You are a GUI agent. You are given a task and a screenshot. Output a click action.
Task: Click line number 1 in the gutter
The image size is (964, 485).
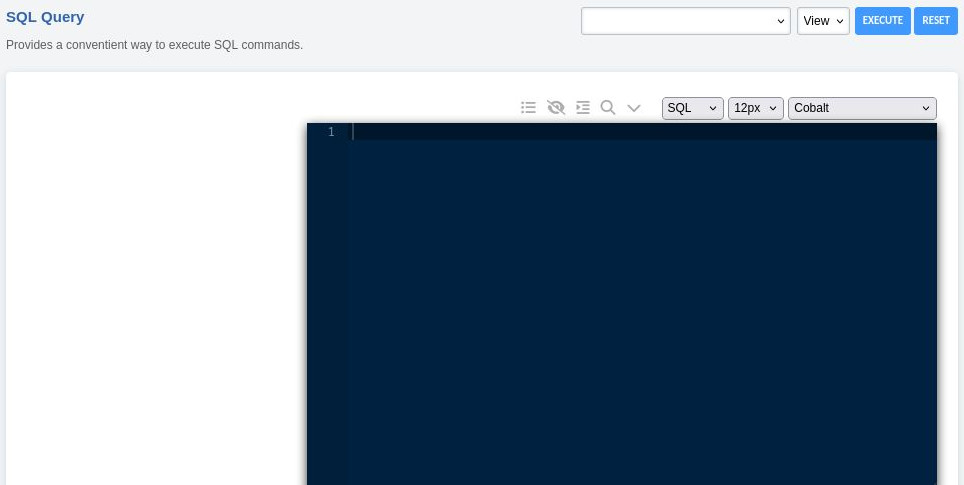pyautogui.click(x=330, y=132)
